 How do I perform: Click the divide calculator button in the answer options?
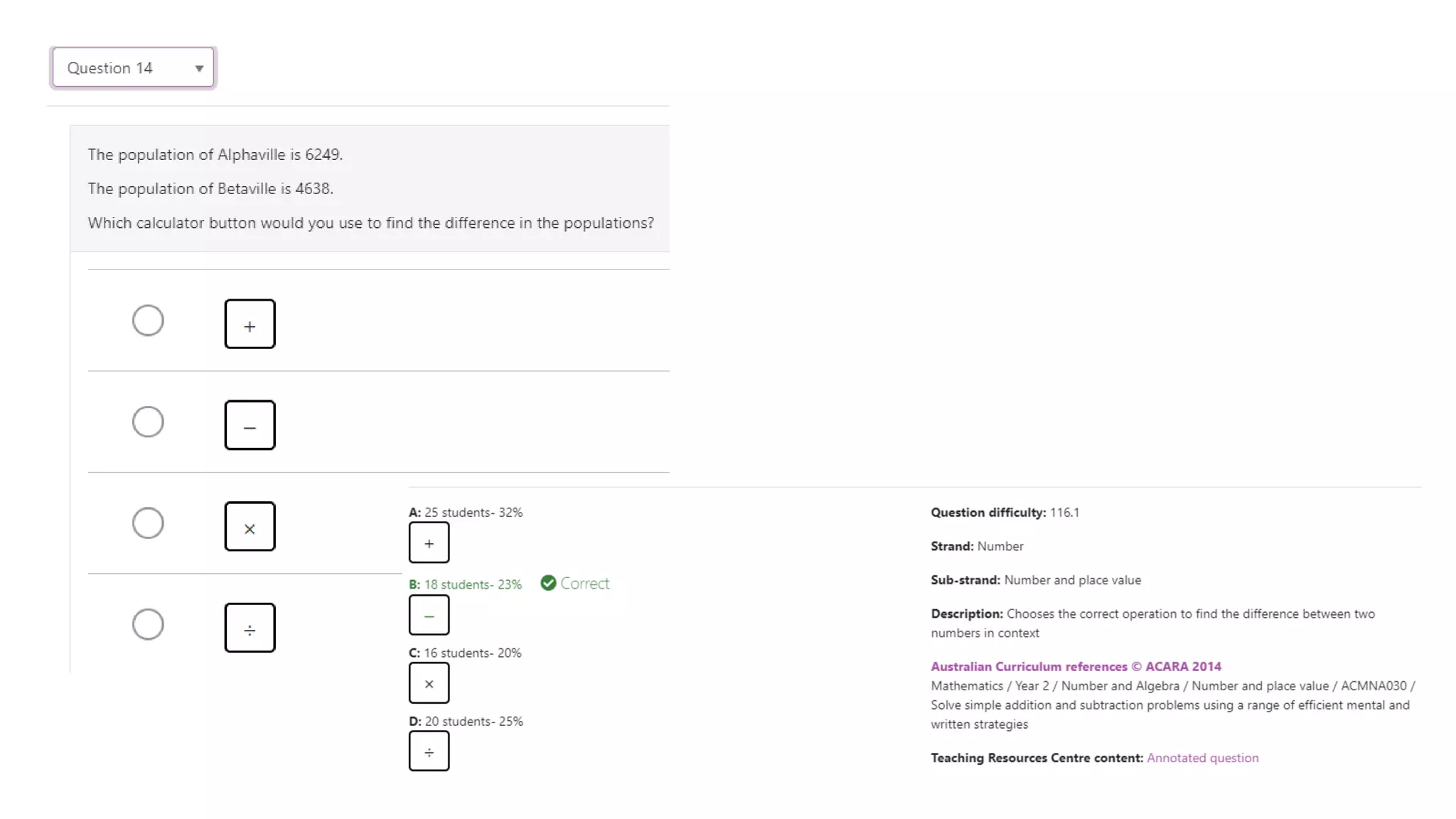250,628
